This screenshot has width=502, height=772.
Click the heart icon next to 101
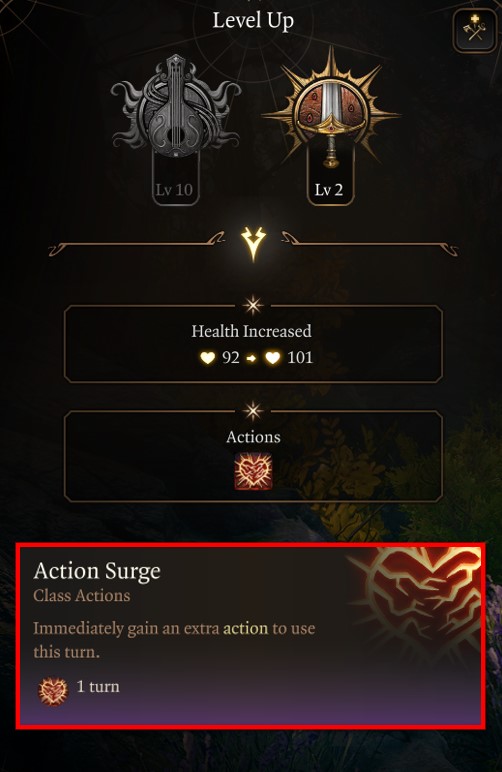(x=273, y=358)
